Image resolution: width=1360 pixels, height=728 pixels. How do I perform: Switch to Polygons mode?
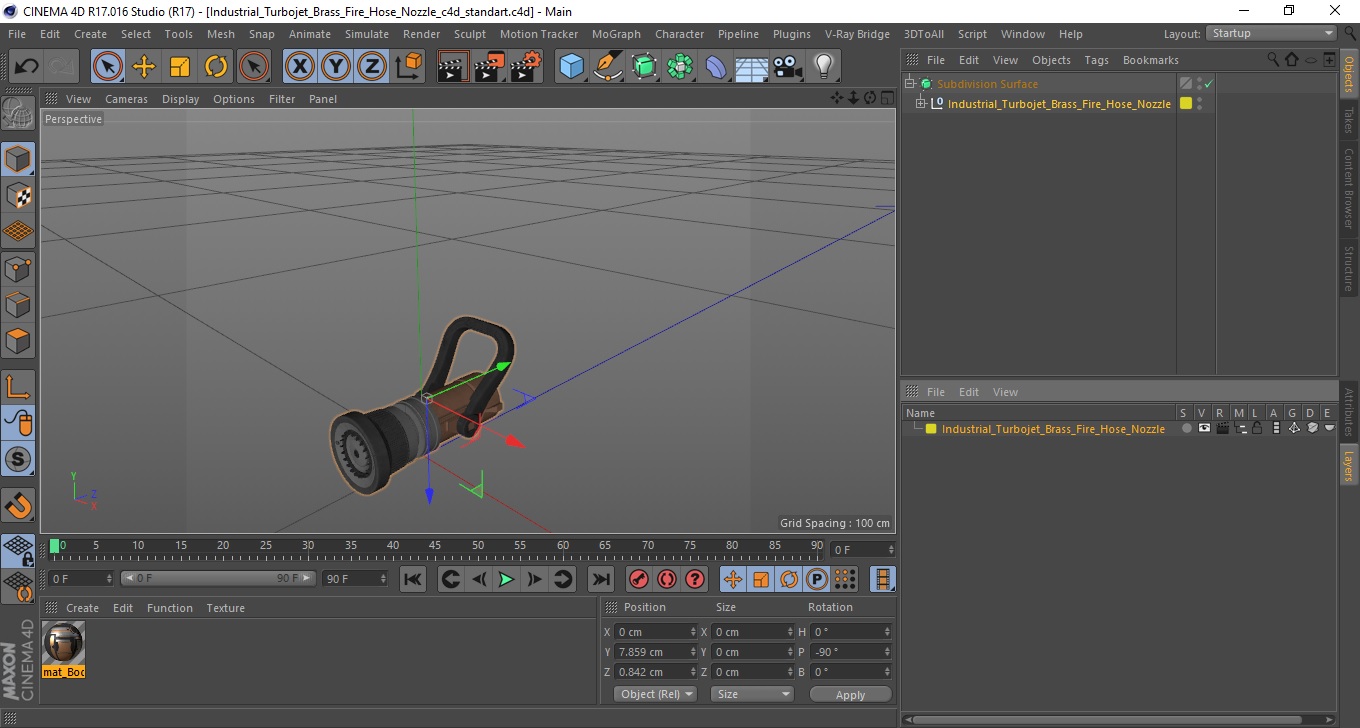18,340
